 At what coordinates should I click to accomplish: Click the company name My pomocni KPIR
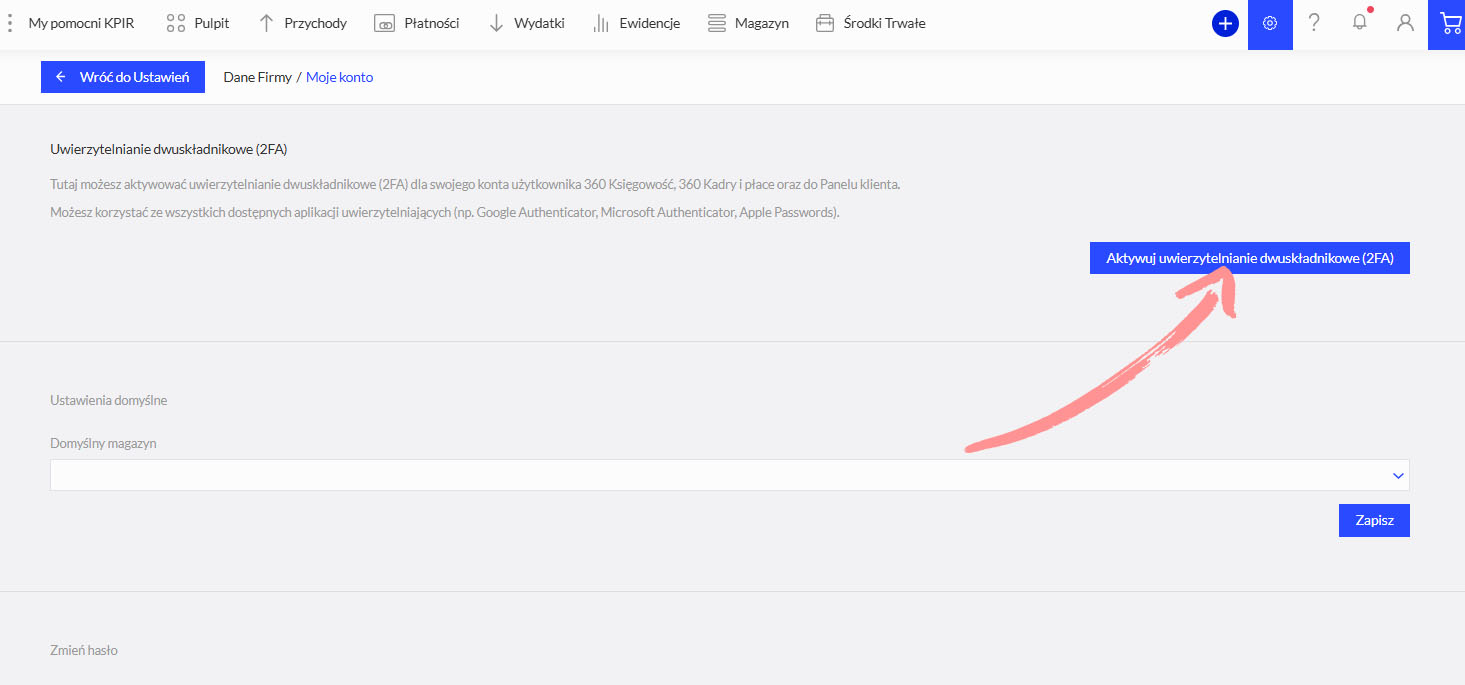(81, 23)
